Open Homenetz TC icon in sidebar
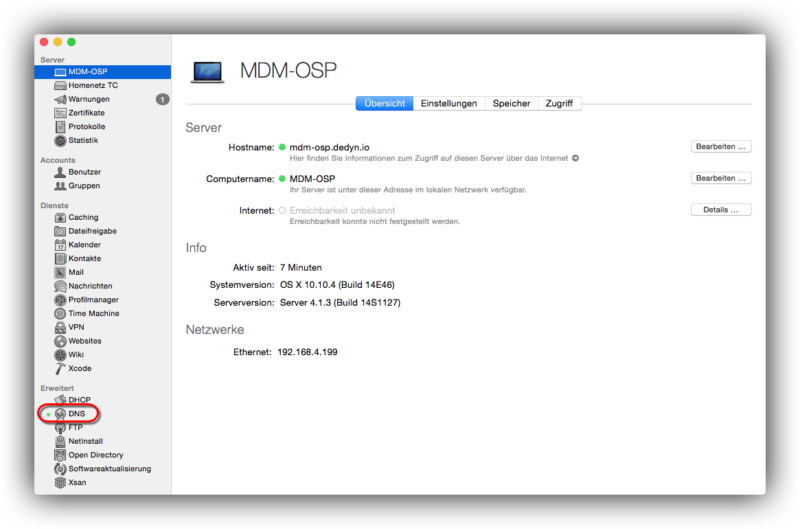Viewport: 800px width, 529px height. [60, 86]
